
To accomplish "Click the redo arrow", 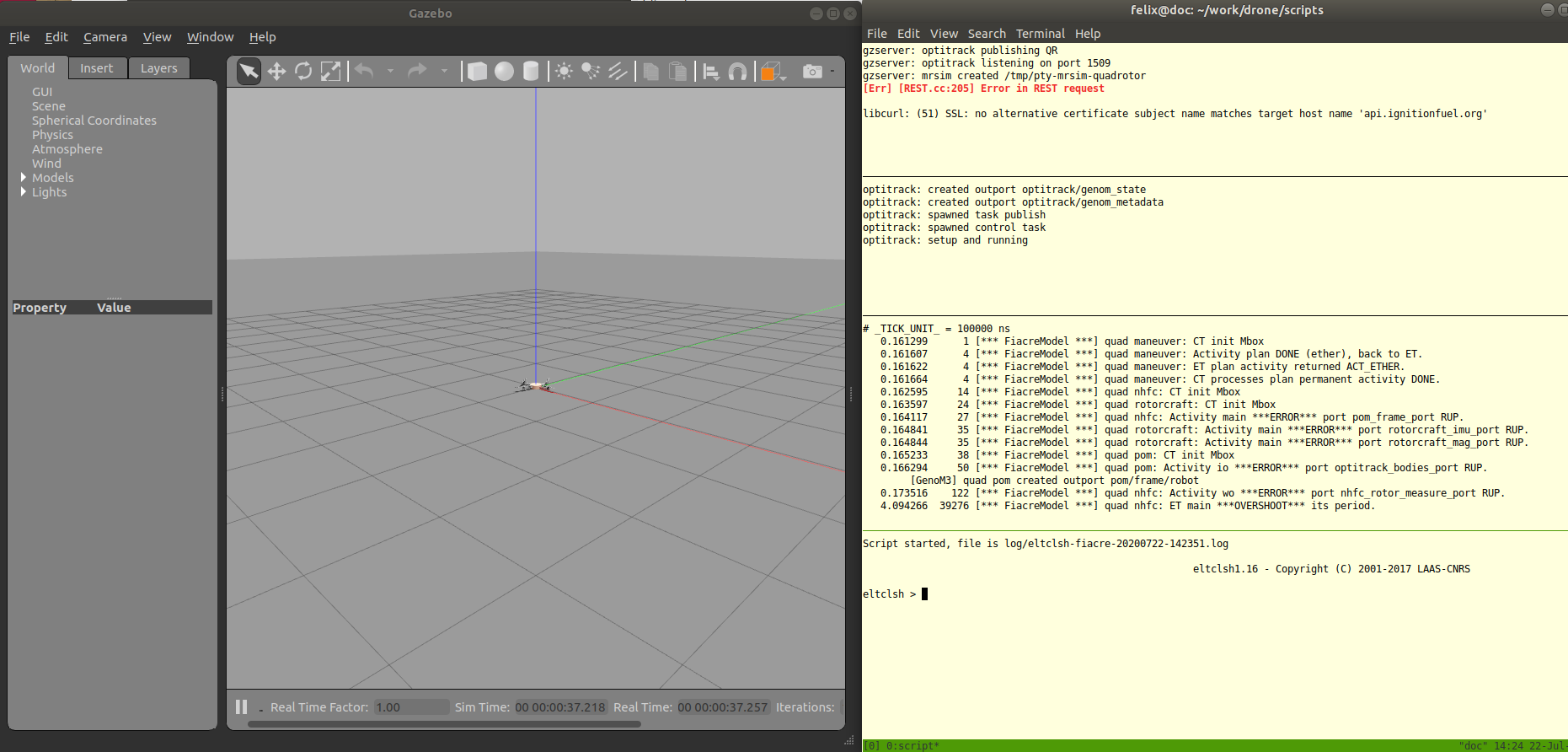I will point(417,72).
